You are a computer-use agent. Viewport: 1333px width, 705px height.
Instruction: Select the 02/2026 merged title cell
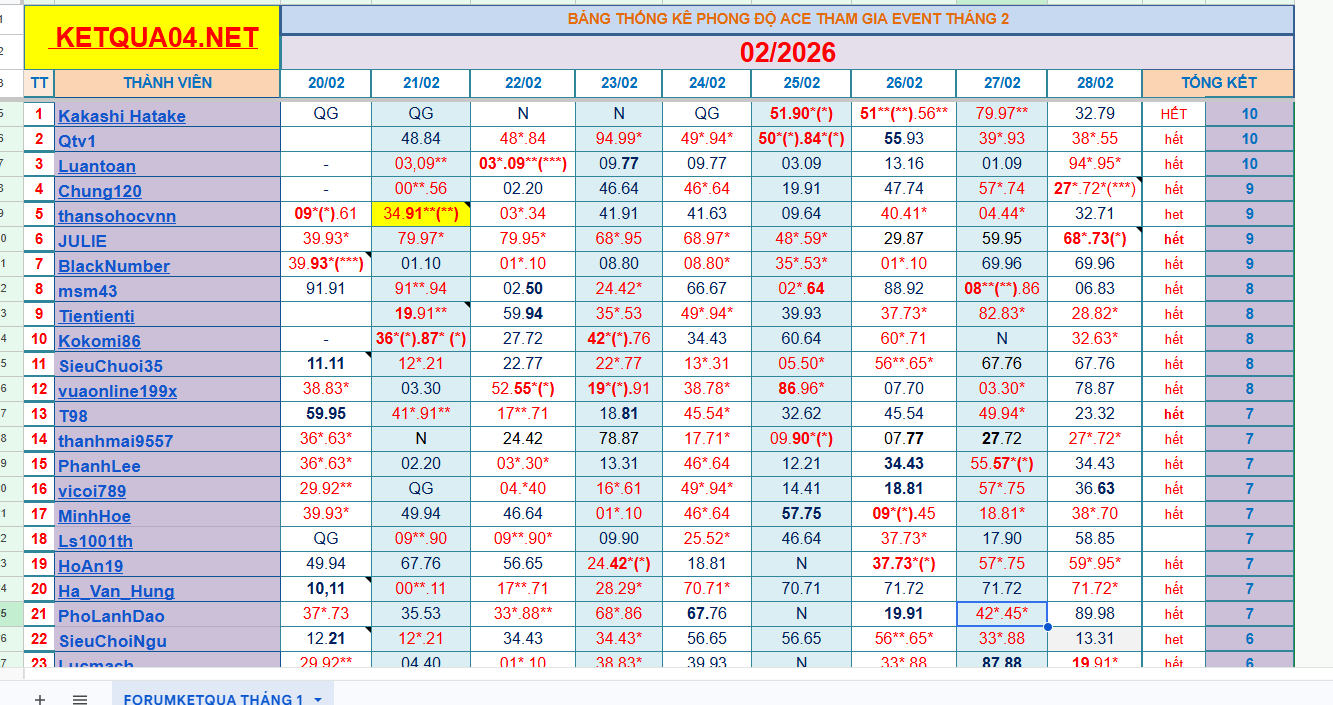click(787, 52)
